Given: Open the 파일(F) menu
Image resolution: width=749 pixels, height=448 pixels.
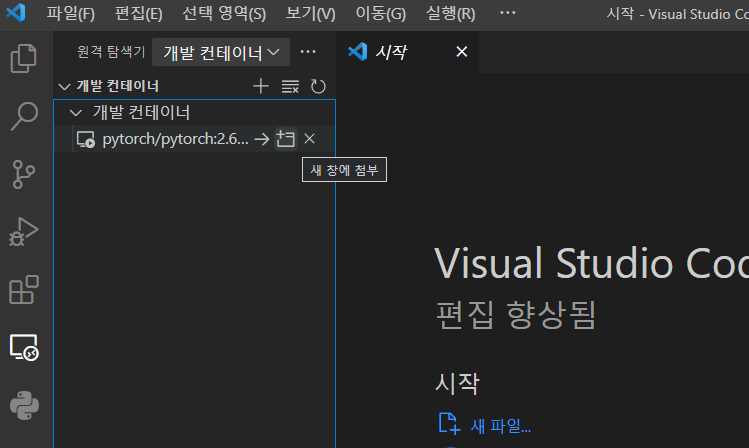Looking at the screenshot, I should 71,14.
